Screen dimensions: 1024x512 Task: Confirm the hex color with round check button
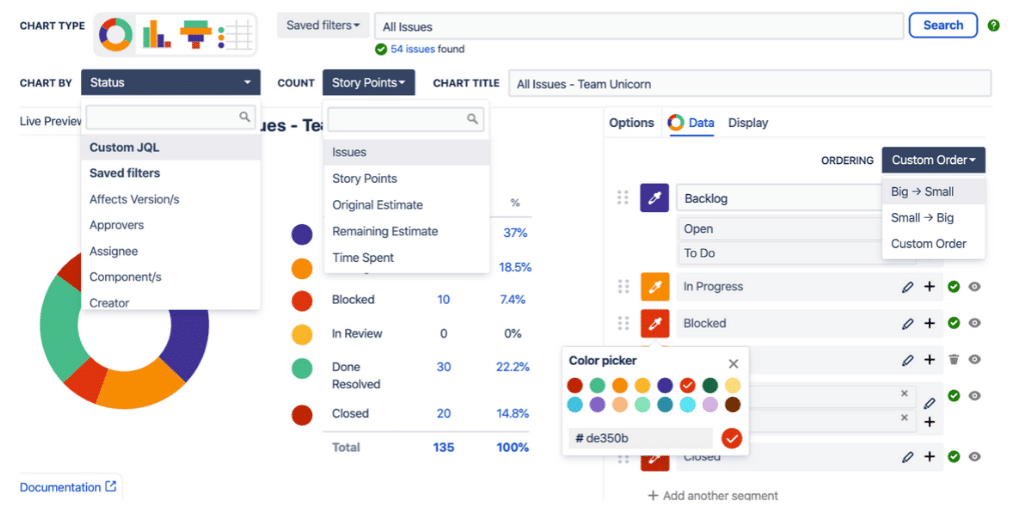[x=732, y=438]
